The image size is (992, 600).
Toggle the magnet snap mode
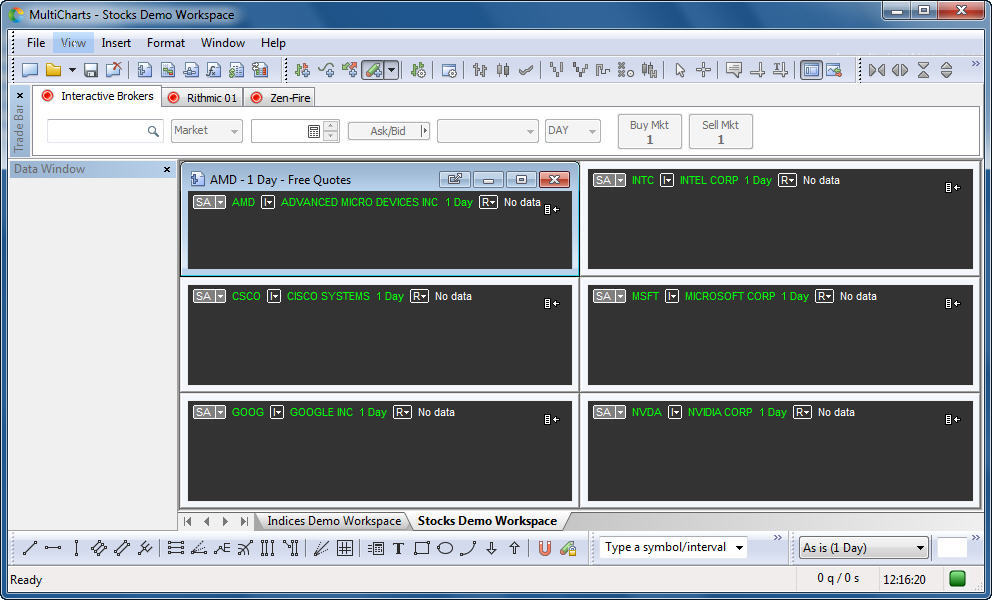(545, 548)
